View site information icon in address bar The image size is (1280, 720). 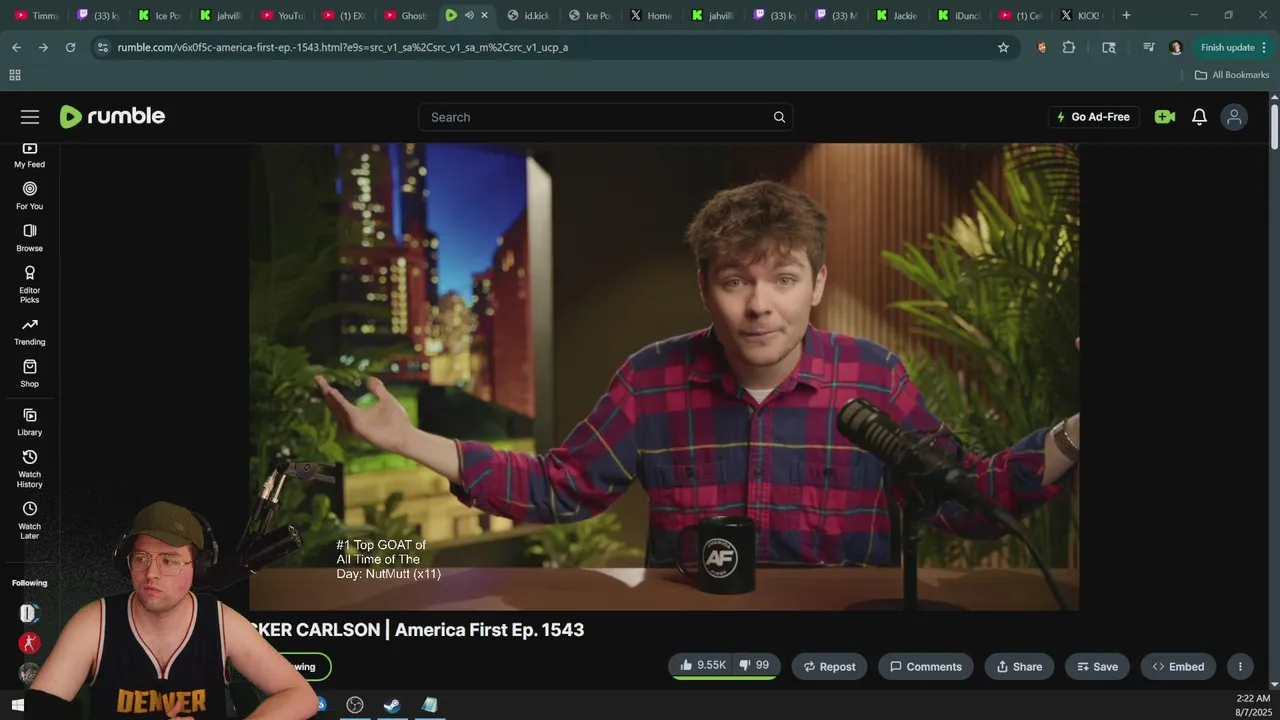pos(102,47)
